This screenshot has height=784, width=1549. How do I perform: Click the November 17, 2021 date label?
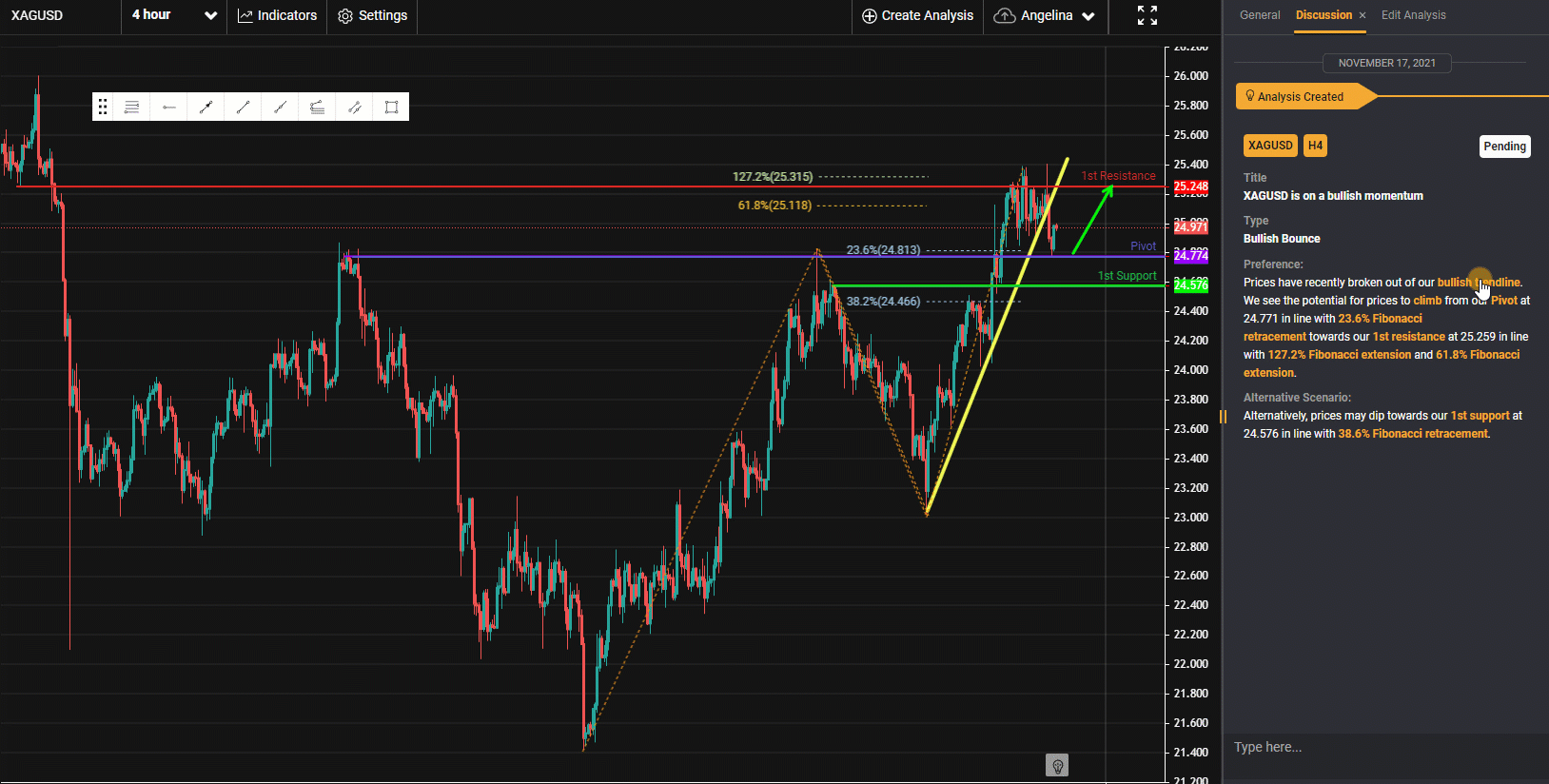(1386, 63)
